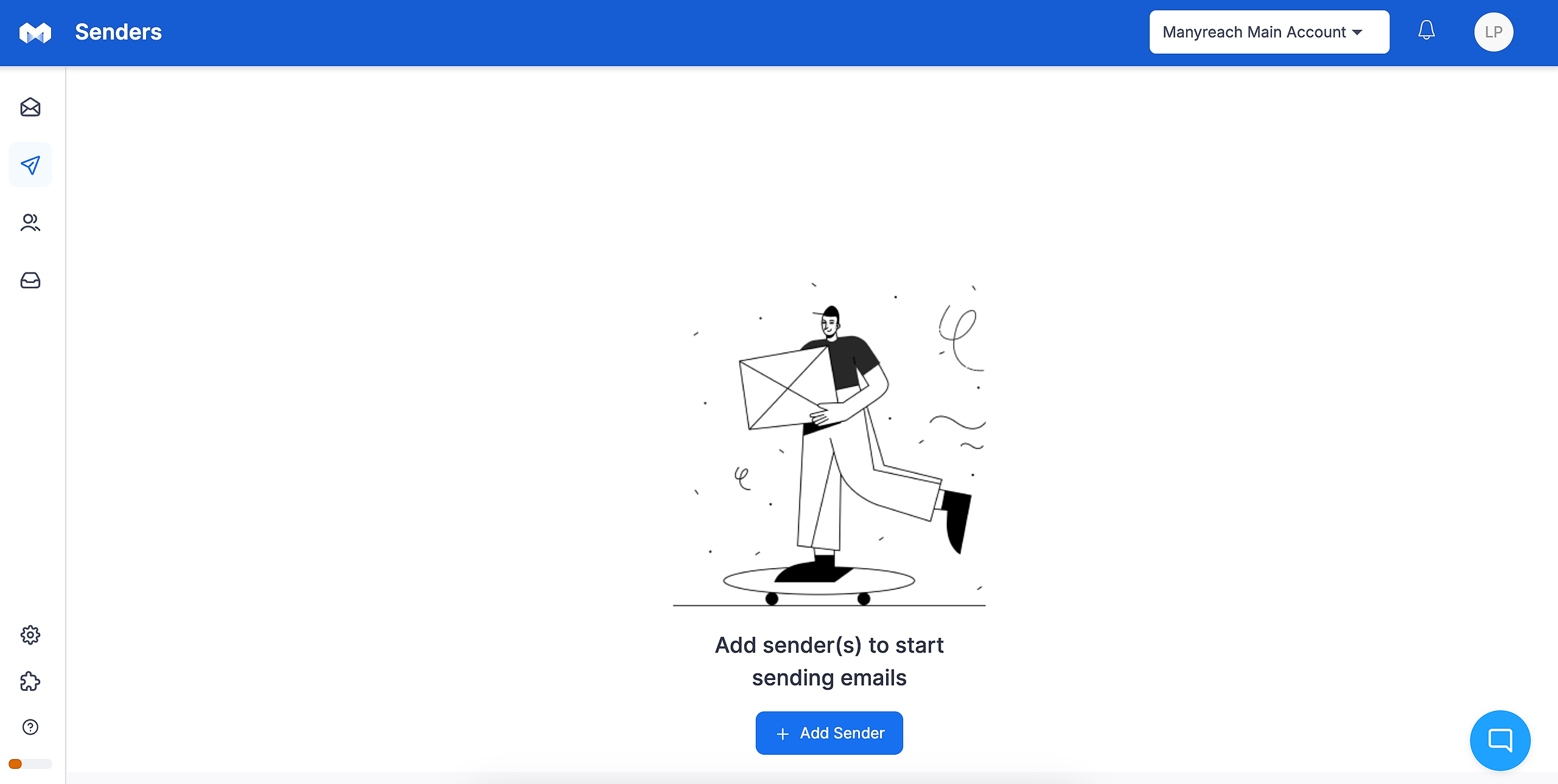
Task: Open the Integrations puzzle piece icon
Action: tap(30, 681)
